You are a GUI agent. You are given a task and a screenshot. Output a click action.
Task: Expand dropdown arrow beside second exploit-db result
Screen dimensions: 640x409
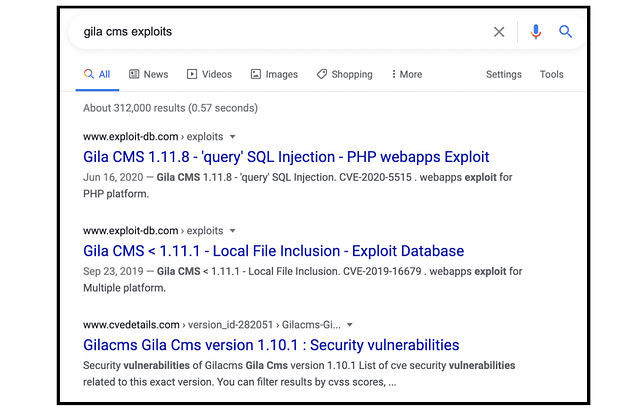coord(233,231)
